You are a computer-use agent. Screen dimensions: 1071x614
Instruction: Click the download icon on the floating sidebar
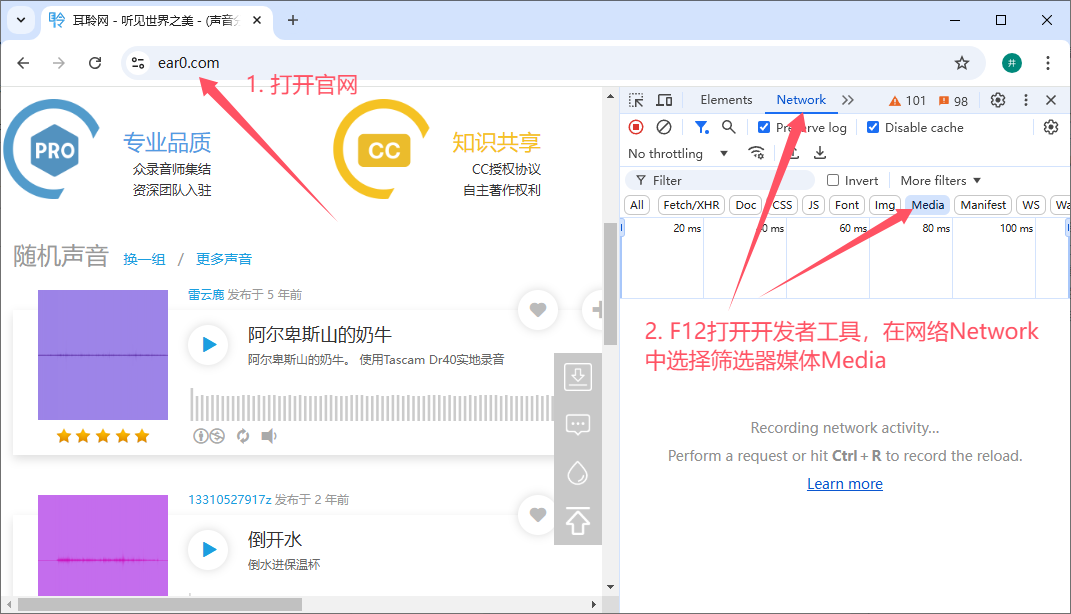pos(578,376)
